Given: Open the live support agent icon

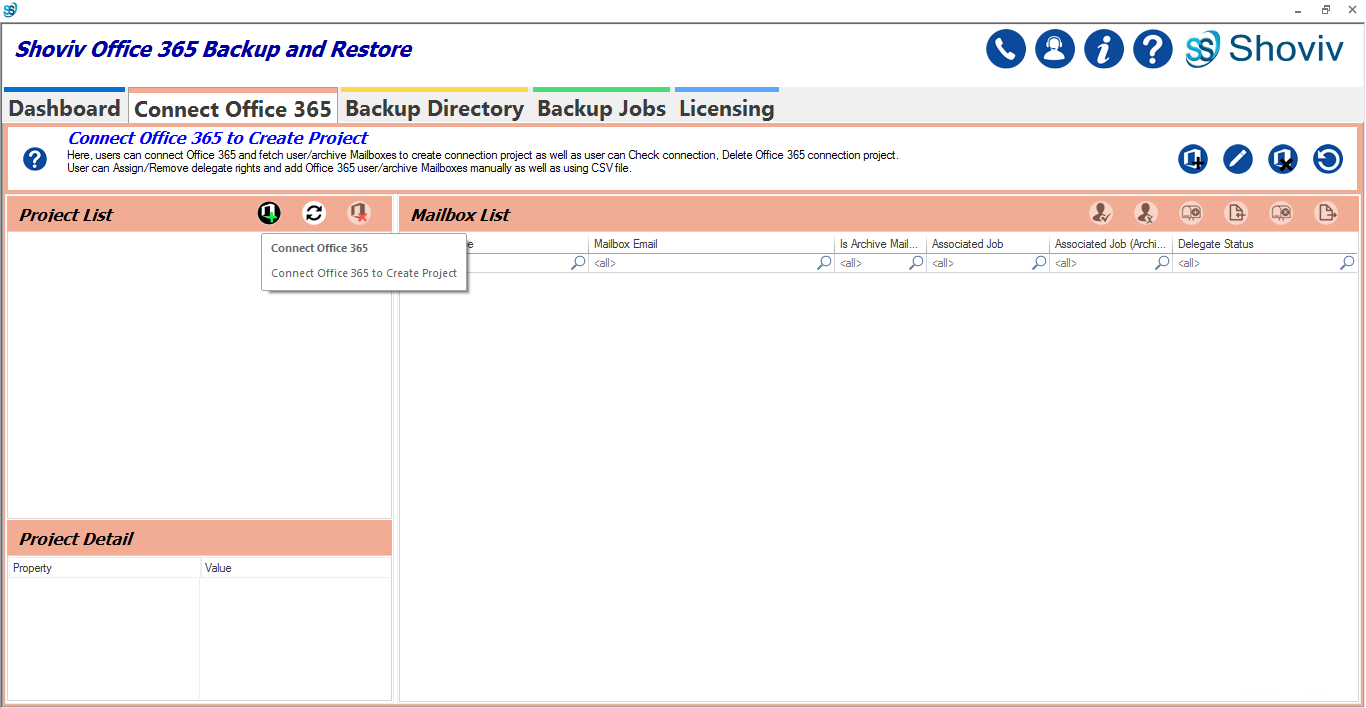Looking at the screenshot, I should (1055, 49).
